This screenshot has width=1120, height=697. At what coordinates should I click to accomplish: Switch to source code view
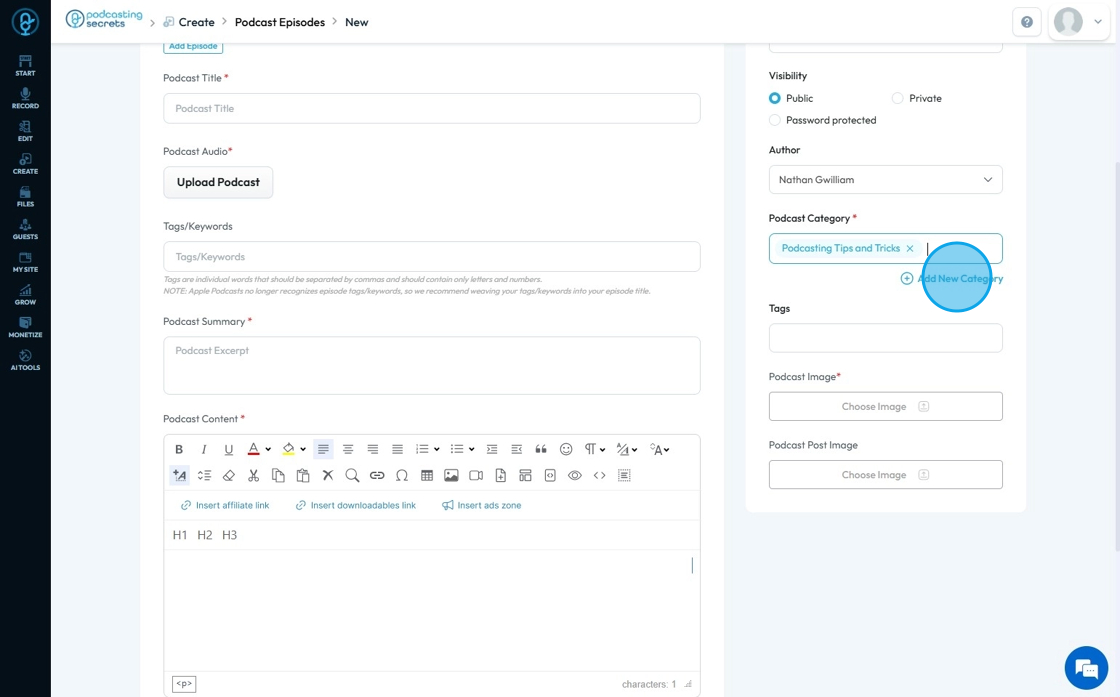coord(599,476)
